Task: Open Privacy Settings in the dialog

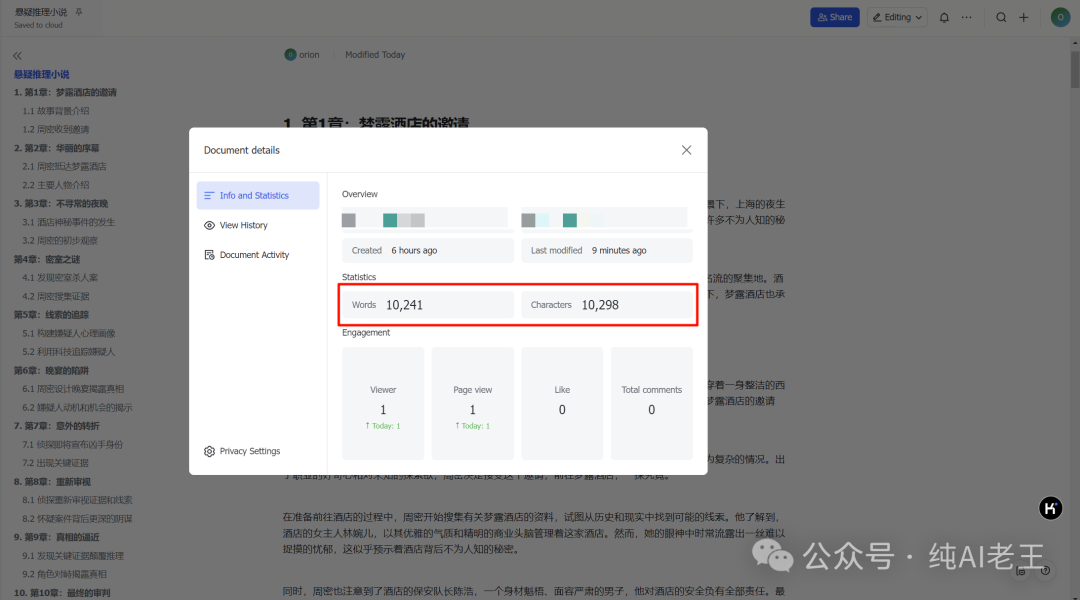Action: (x=249, y=451)
